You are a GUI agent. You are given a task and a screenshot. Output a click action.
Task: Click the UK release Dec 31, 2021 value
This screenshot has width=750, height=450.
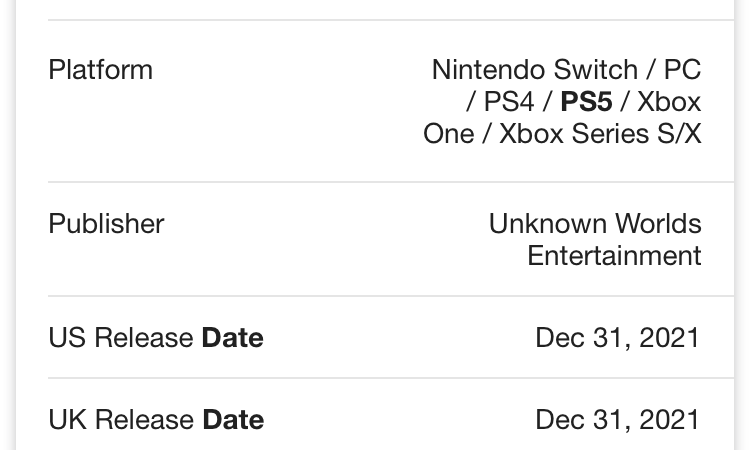(618, 420)
